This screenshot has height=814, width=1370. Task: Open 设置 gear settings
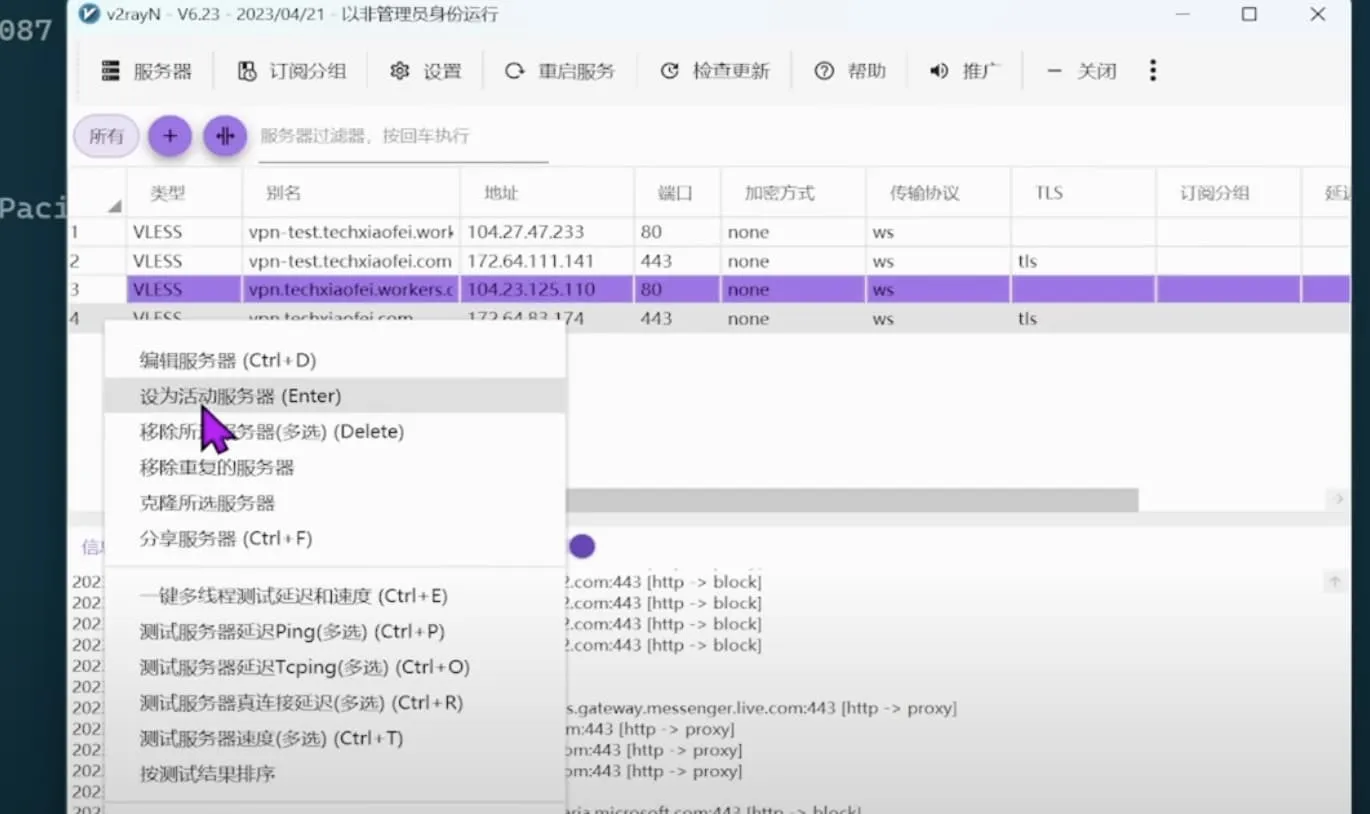pos(400,71)
